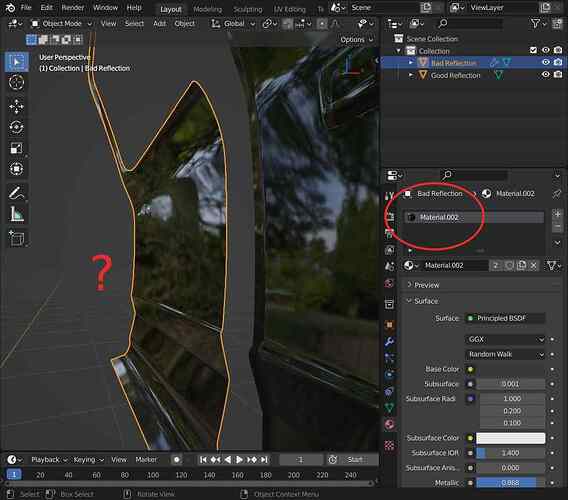Hide Bad Reflection in viewport
Screen dimensions: 568x500
546,62
